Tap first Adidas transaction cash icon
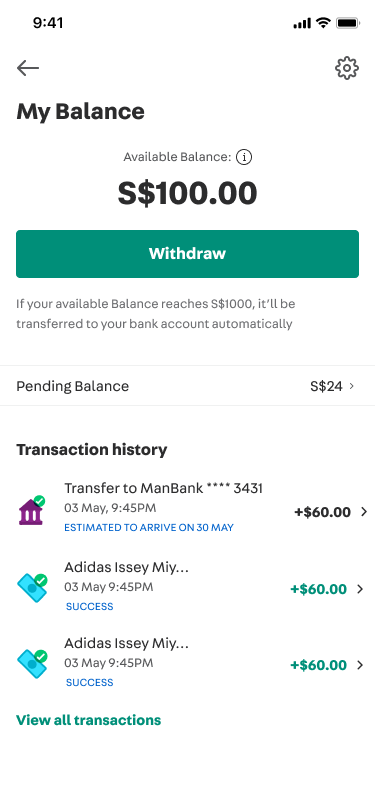 [32, 587]
